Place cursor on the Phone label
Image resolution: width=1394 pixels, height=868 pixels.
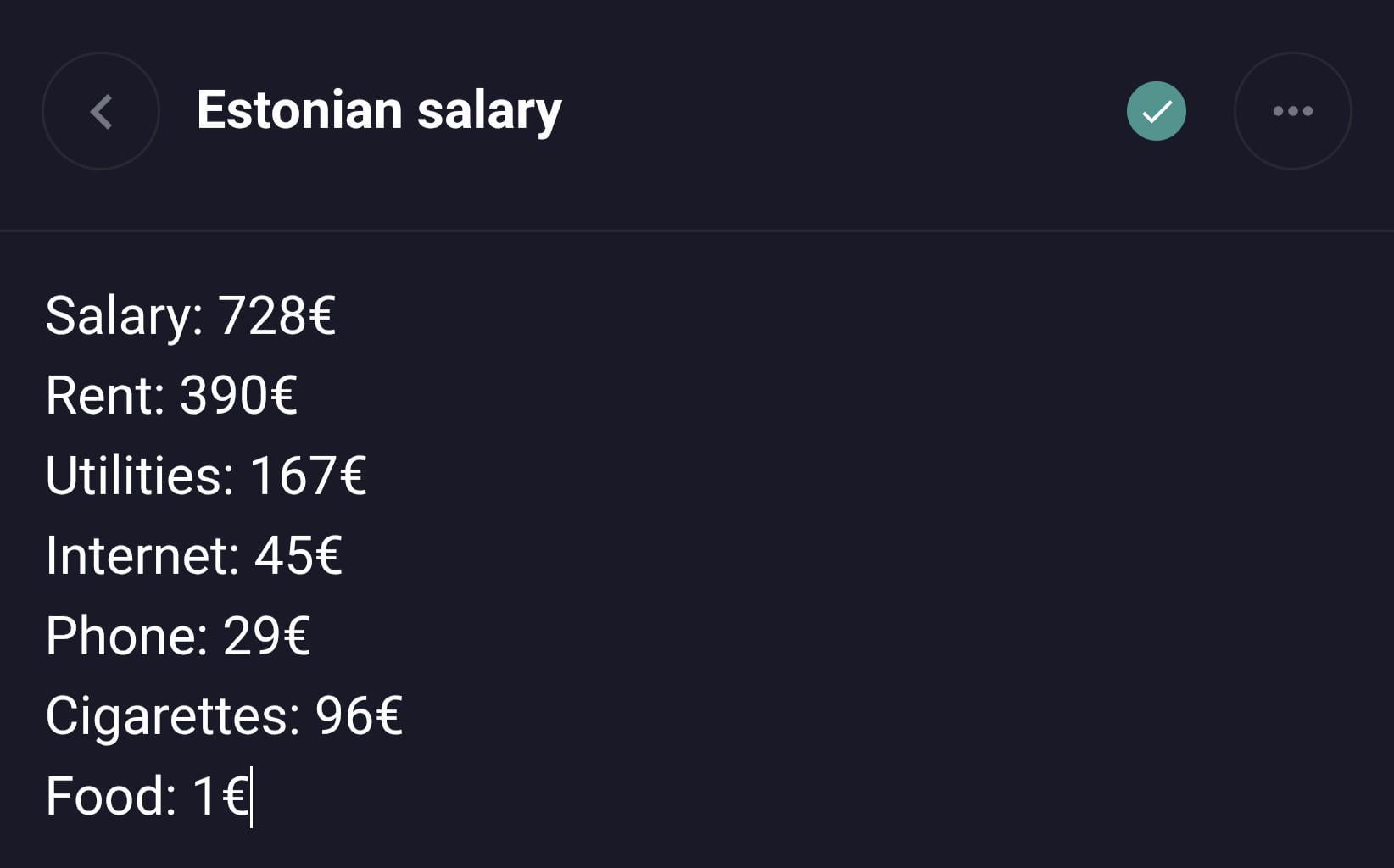pyautogui.click(x=125, y=636)
